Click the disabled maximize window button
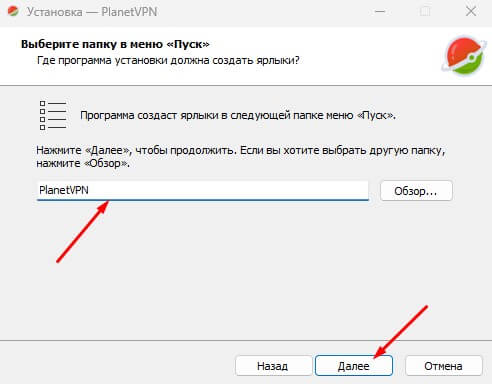Screen dimensions: 492x384 tap(425, 11)
